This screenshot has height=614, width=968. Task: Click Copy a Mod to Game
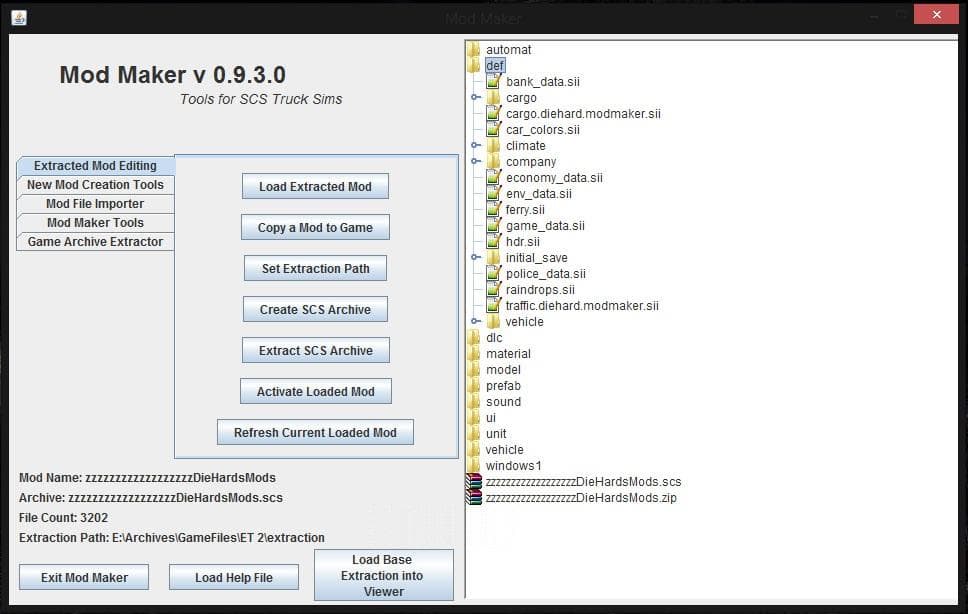(315, 228)
